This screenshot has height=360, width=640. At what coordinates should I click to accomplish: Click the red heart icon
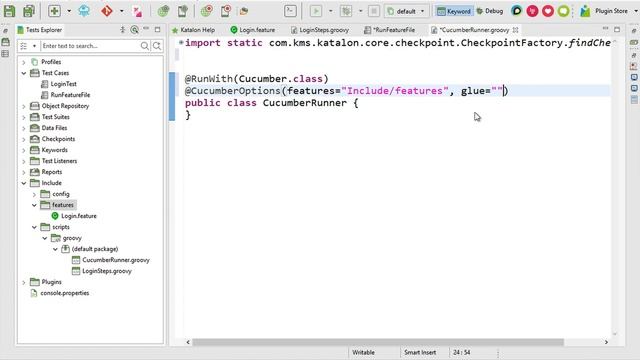[548, 11]
